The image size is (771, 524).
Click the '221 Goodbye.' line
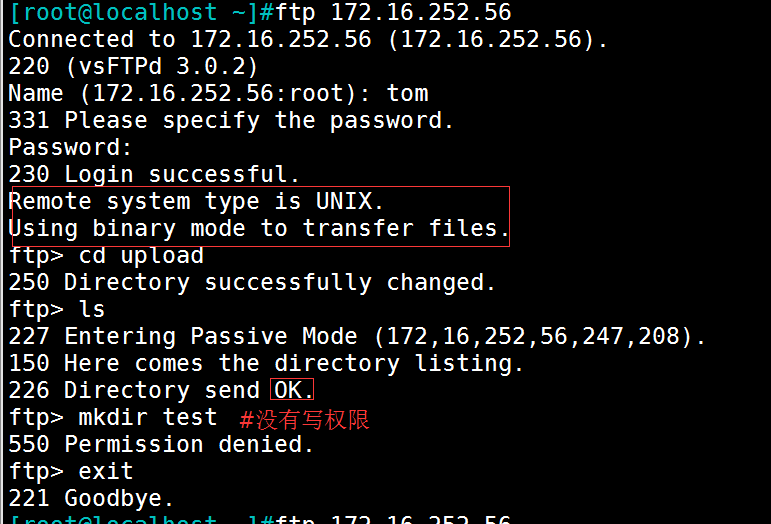click(91, 498)
